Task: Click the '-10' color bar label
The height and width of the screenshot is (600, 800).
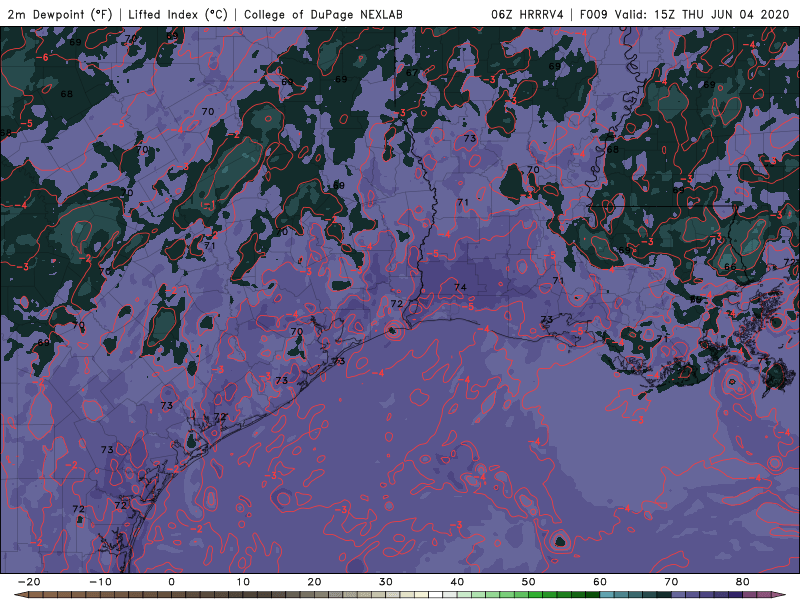Action: [x=100, y=582]
